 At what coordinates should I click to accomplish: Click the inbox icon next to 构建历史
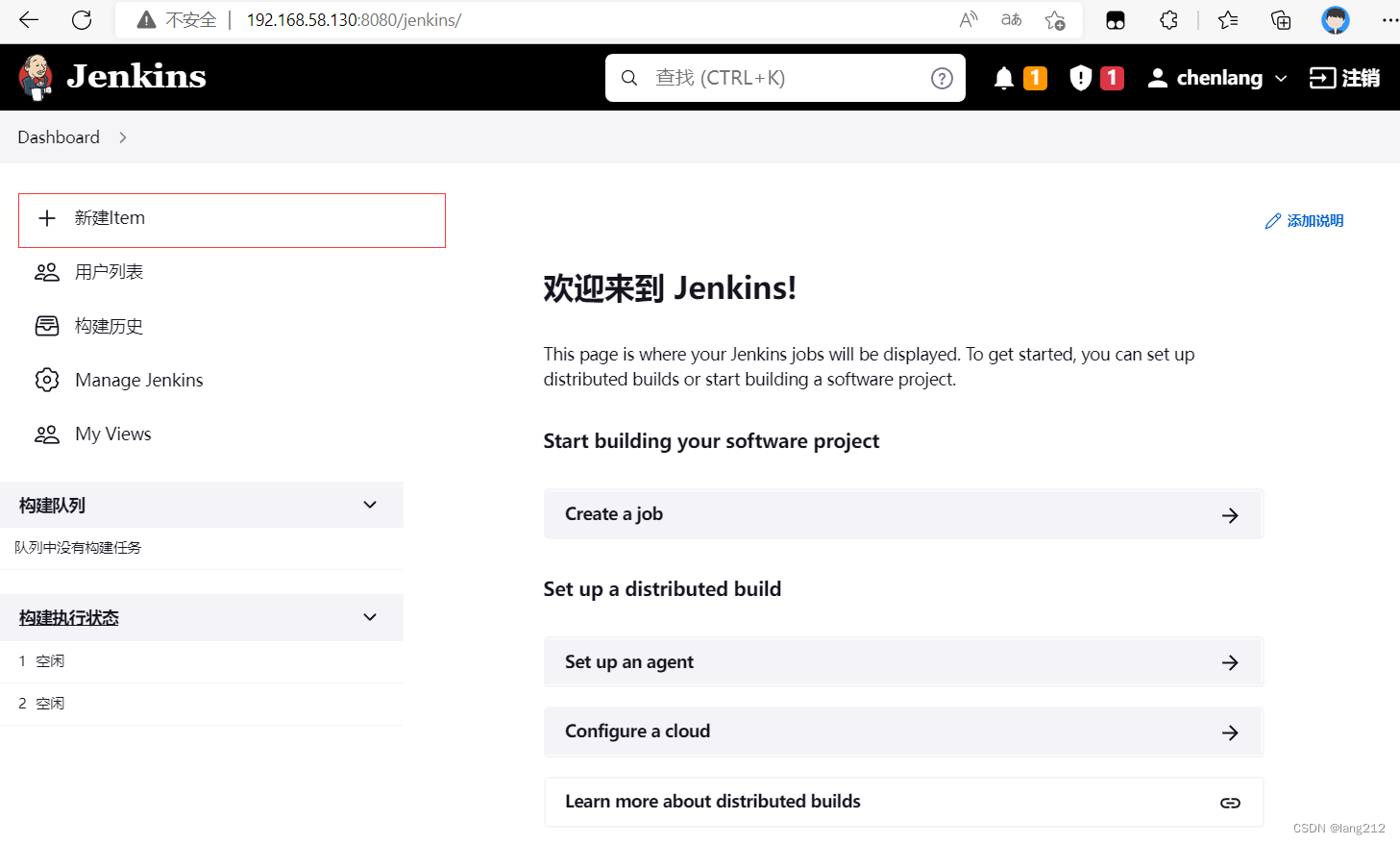(47, 326)
